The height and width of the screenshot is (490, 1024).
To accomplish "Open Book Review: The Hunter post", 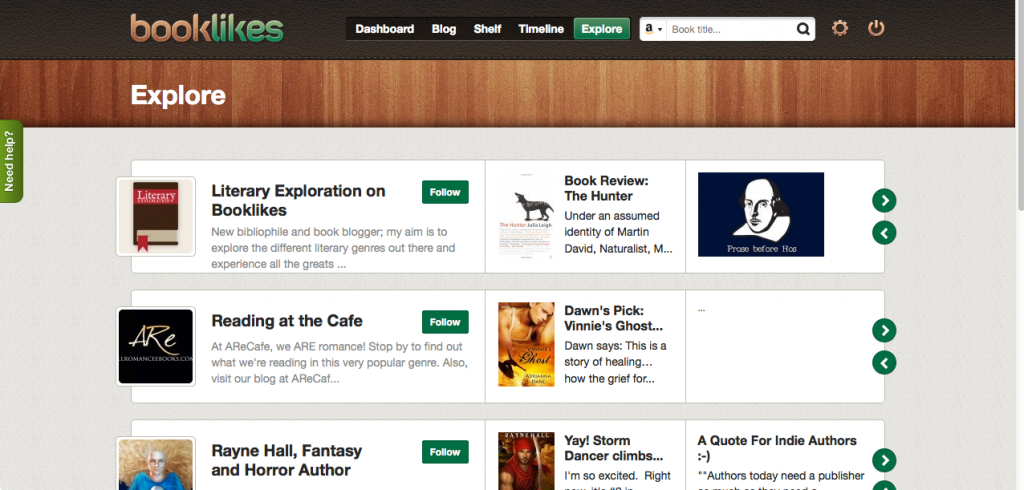I will [x=607, y=188].
